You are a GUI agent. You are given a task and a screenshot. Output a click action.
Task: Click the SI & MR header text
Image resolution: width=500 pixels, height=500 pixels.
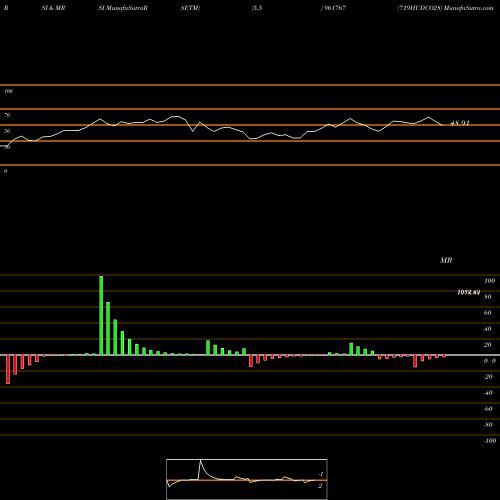point(53,8)
